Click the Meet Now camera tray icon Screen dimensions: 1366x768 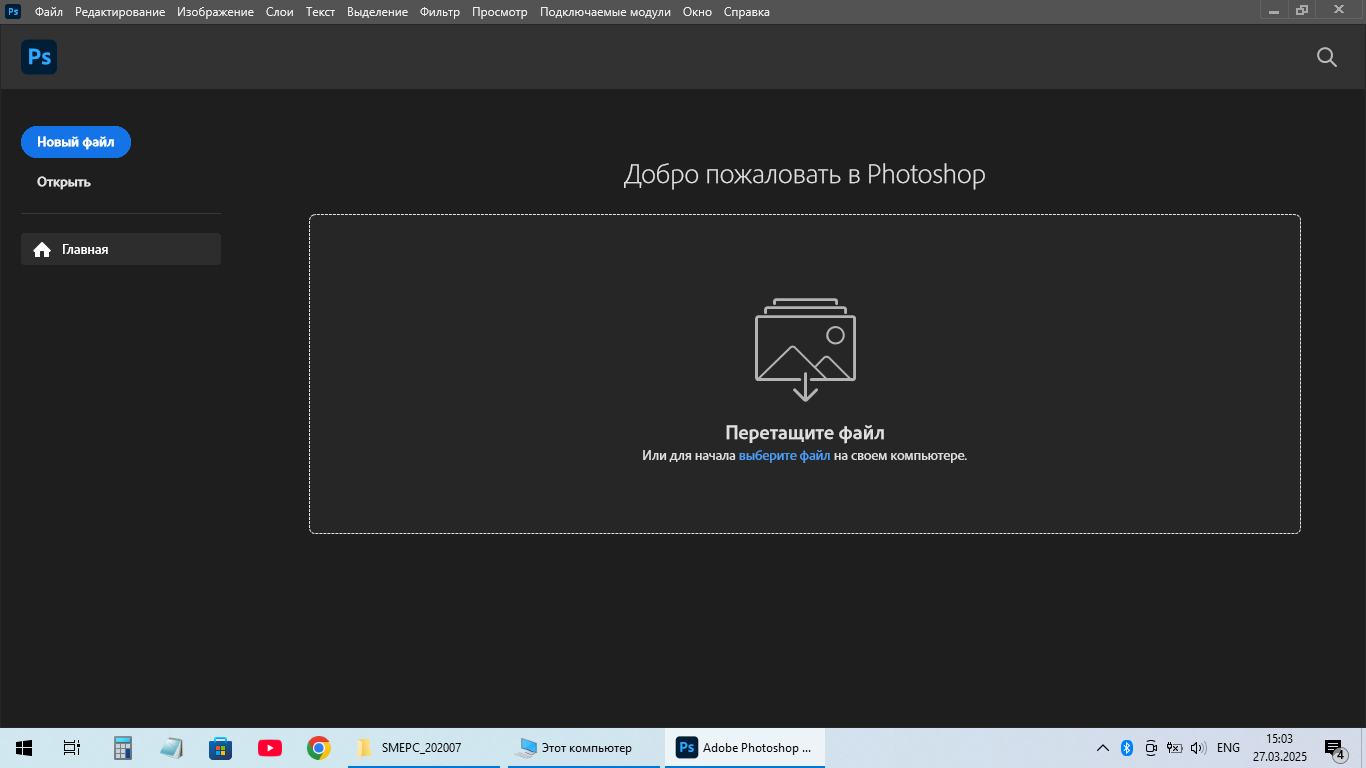coord(1151,748)
